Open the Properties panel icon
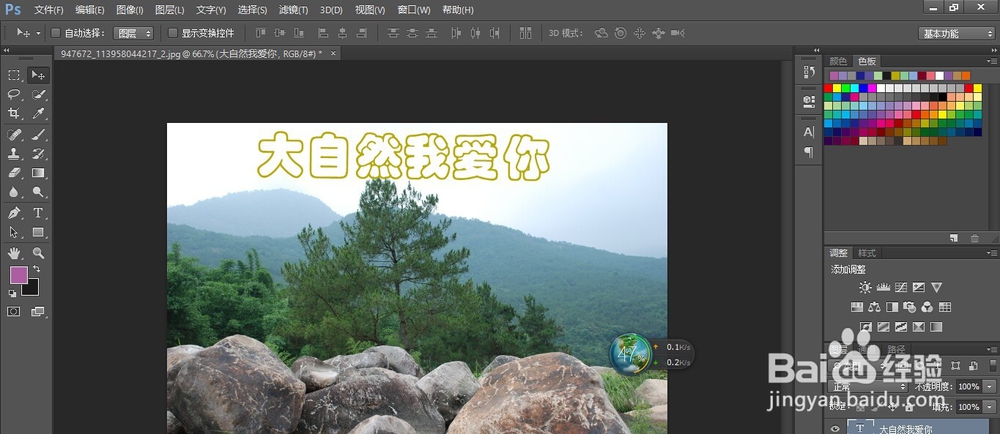The width and height of the screenshot is (1000, 434). [809, 101]
